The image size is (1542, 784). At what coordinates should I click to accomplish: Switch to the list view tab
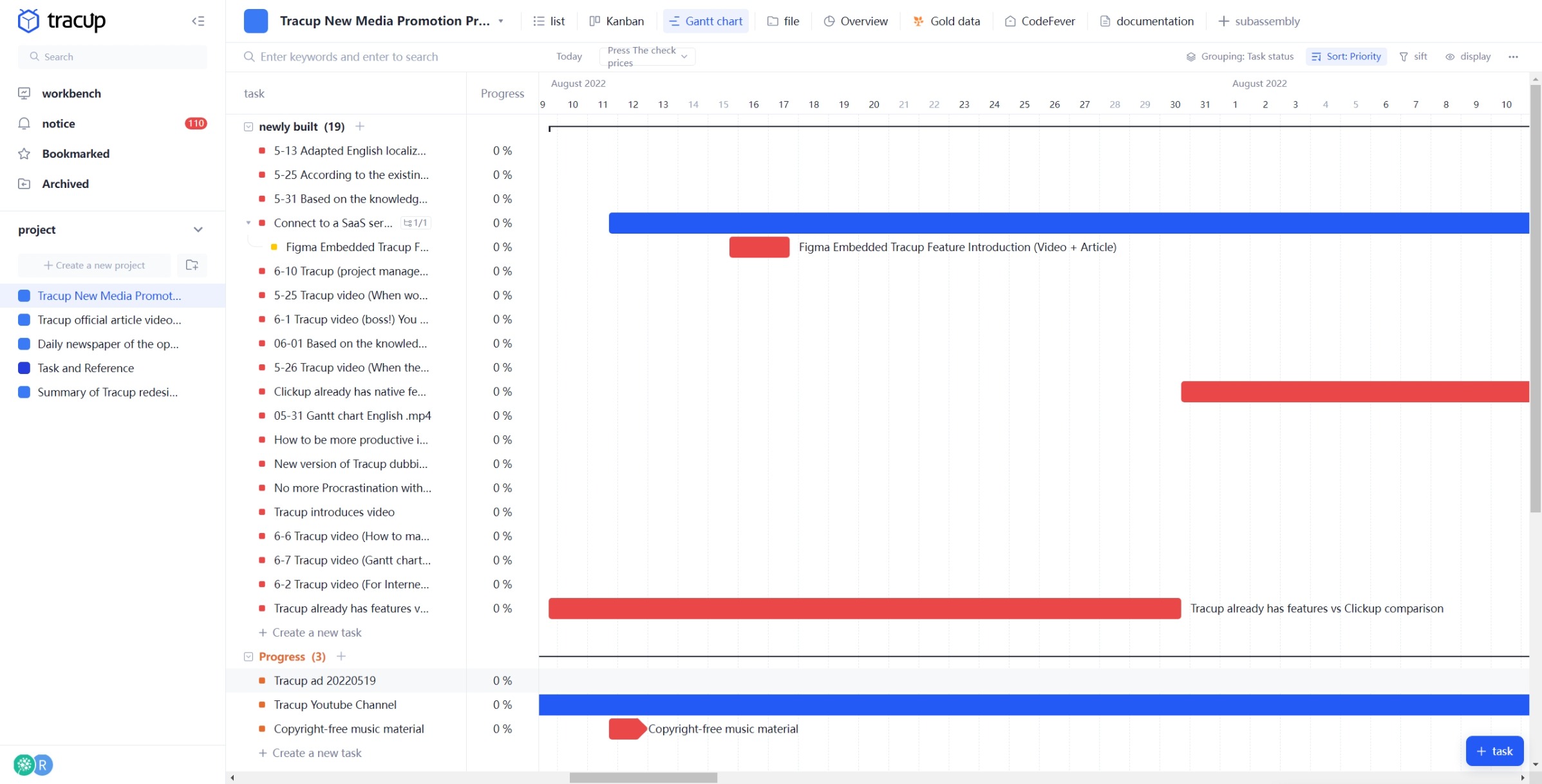[549, 21]
